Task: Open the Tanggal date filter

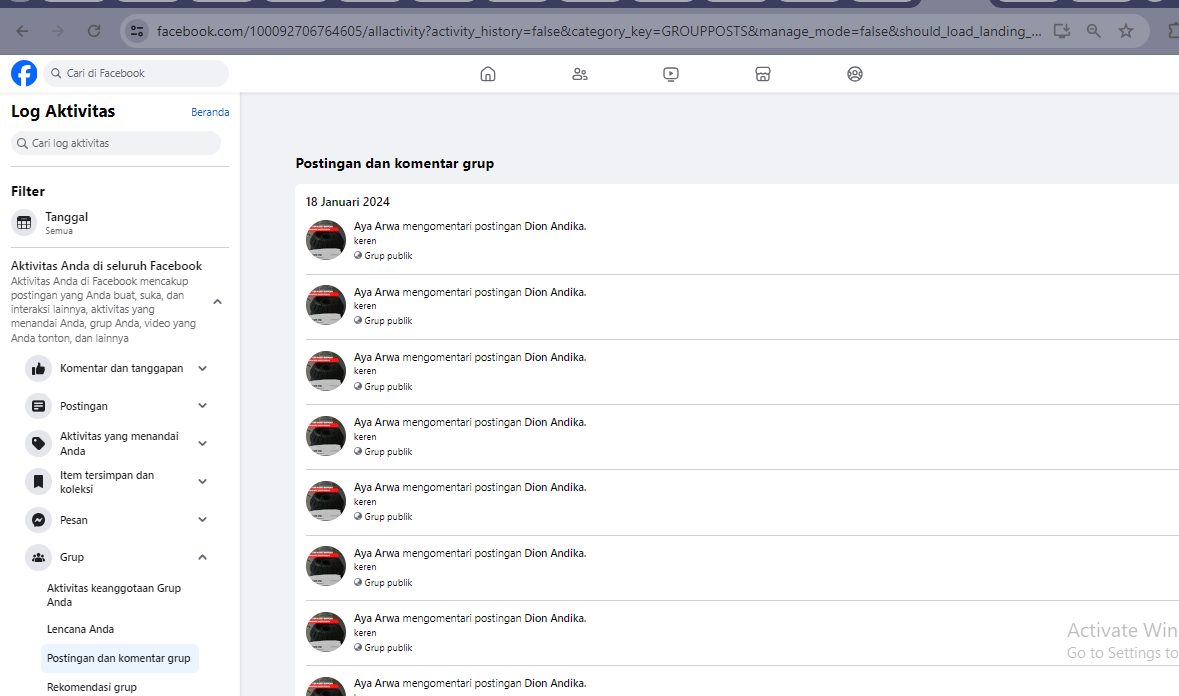Action: (120, 222)
